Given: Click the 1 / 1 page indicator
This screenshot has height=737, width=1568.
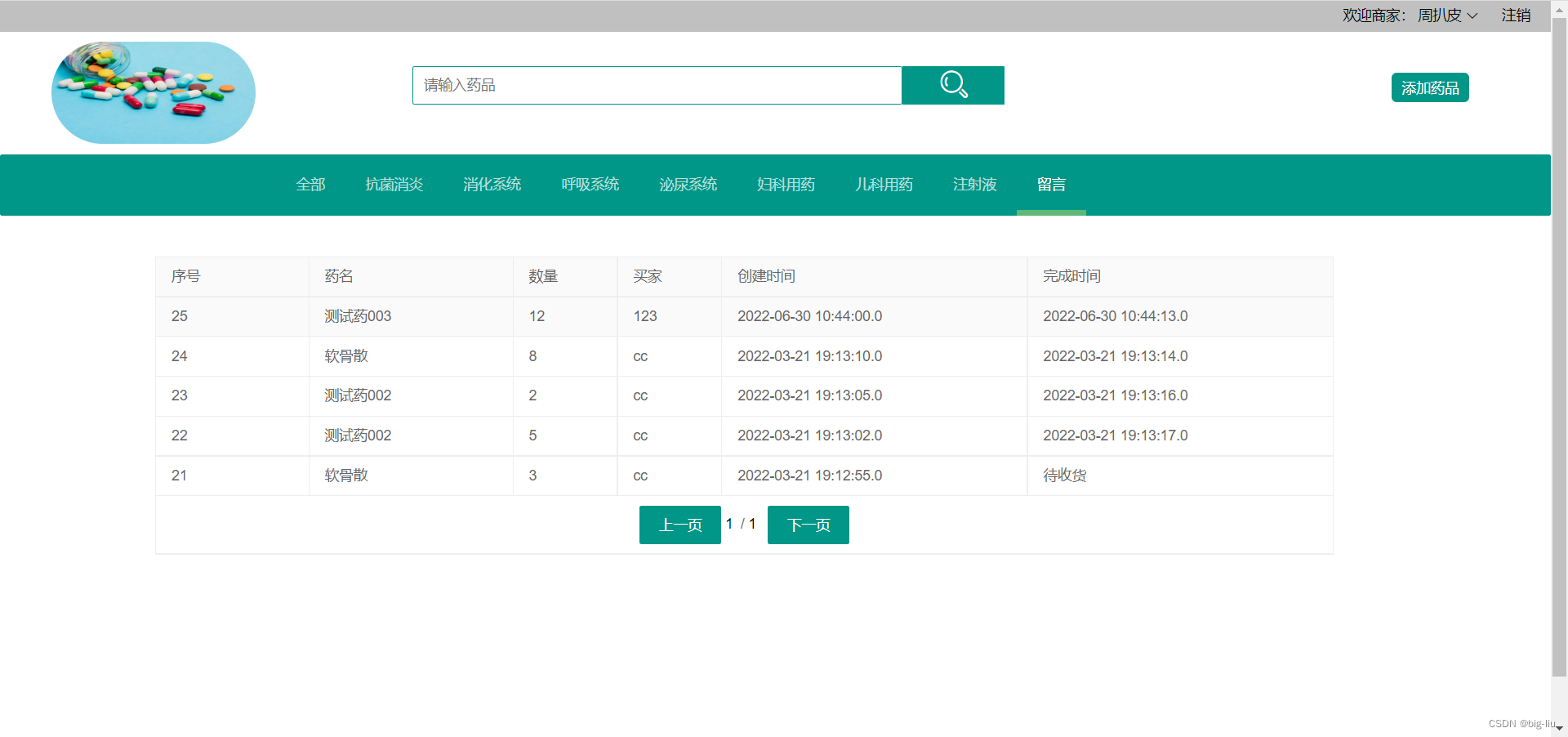Looking at the screenshot, I should point(741,524).
